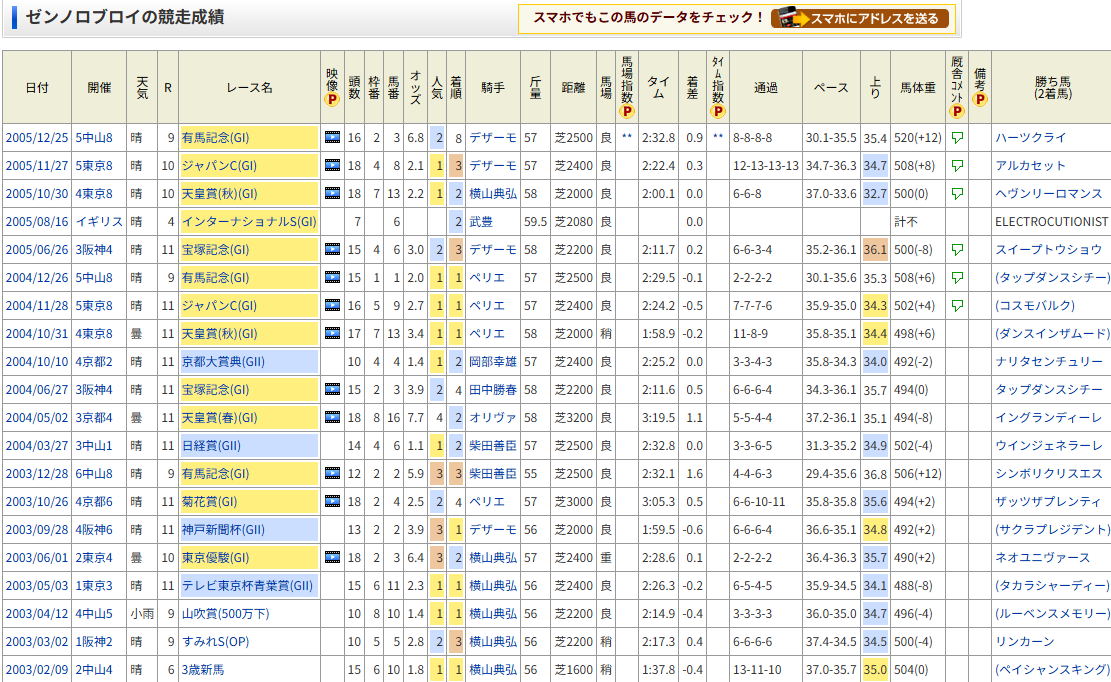Open stable comment bubble for 2005/12/25 race
1111x682 pixels.
pos(957,138)
